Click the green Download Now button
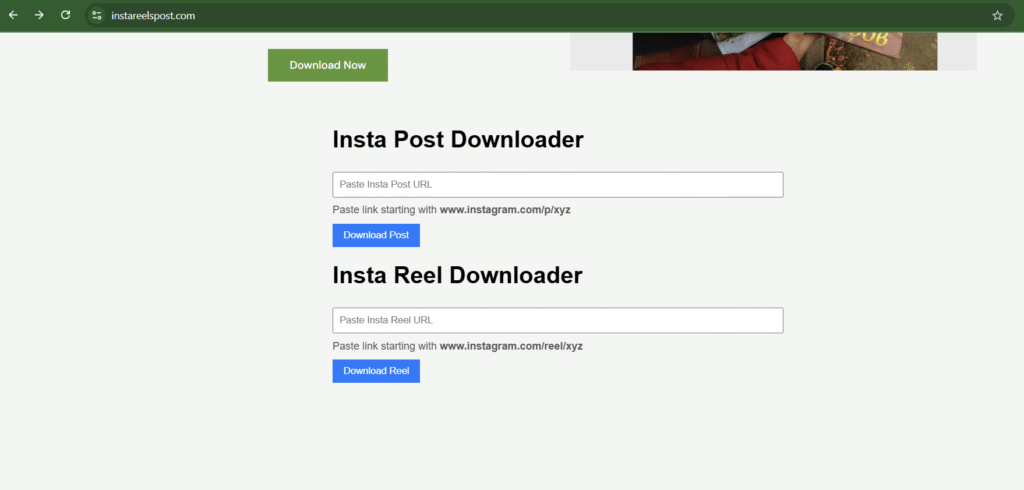Viewport: 1024px width, 490px height. 328,65
